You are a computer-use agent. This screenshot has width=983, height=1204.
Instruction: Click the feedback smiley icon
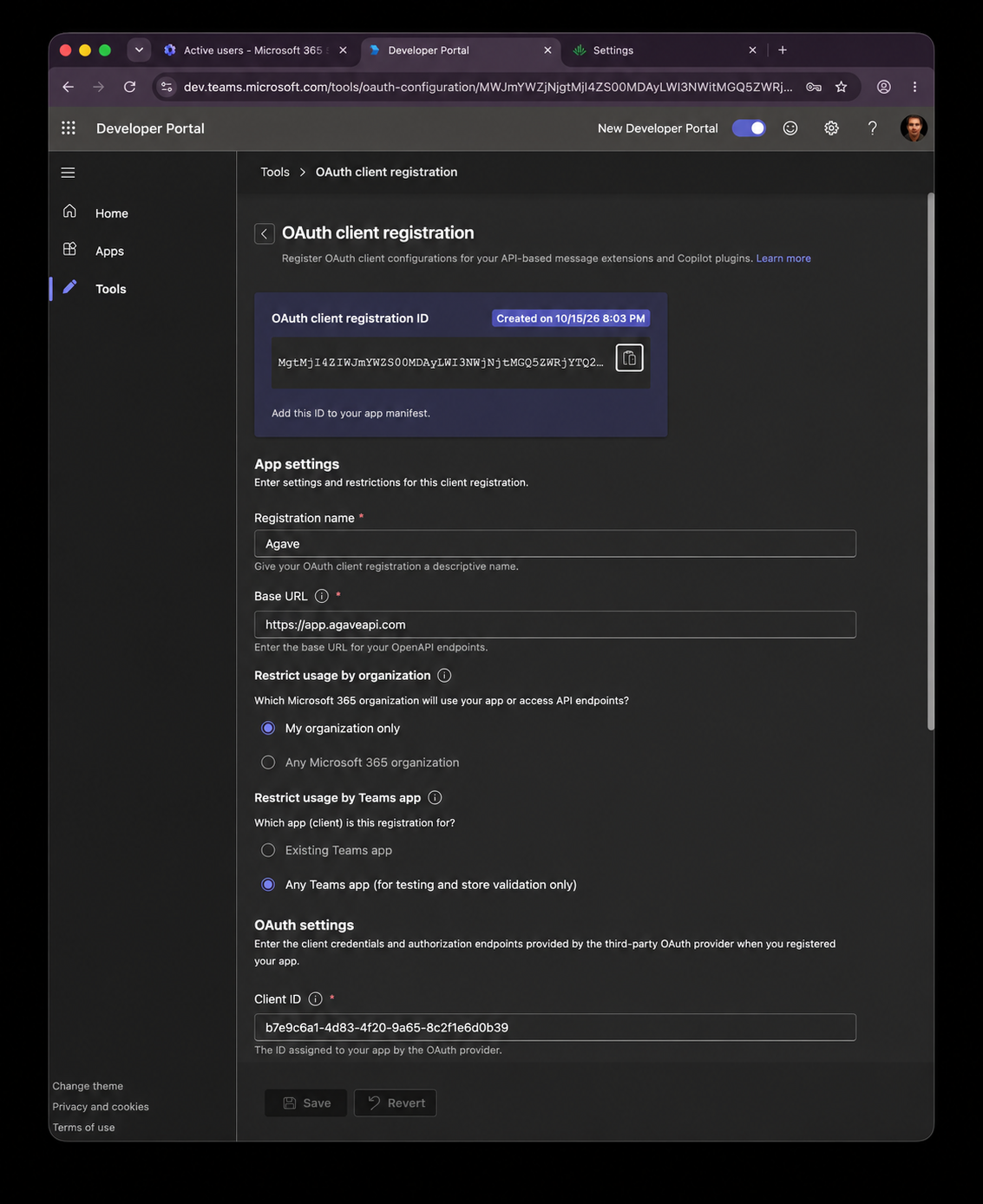[790, 128]
